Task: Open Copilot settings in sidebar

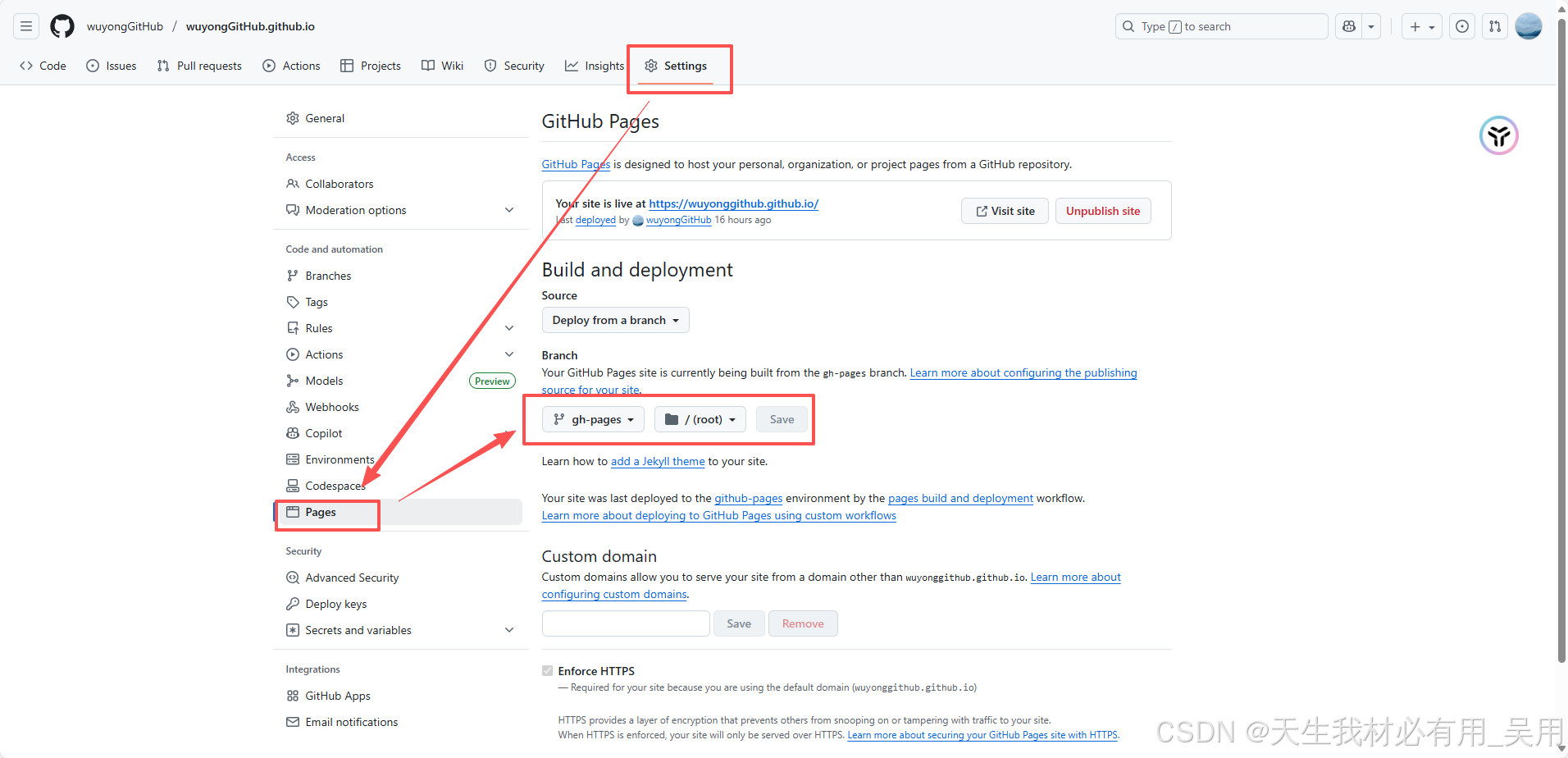Action: click(x=324, y=433)
